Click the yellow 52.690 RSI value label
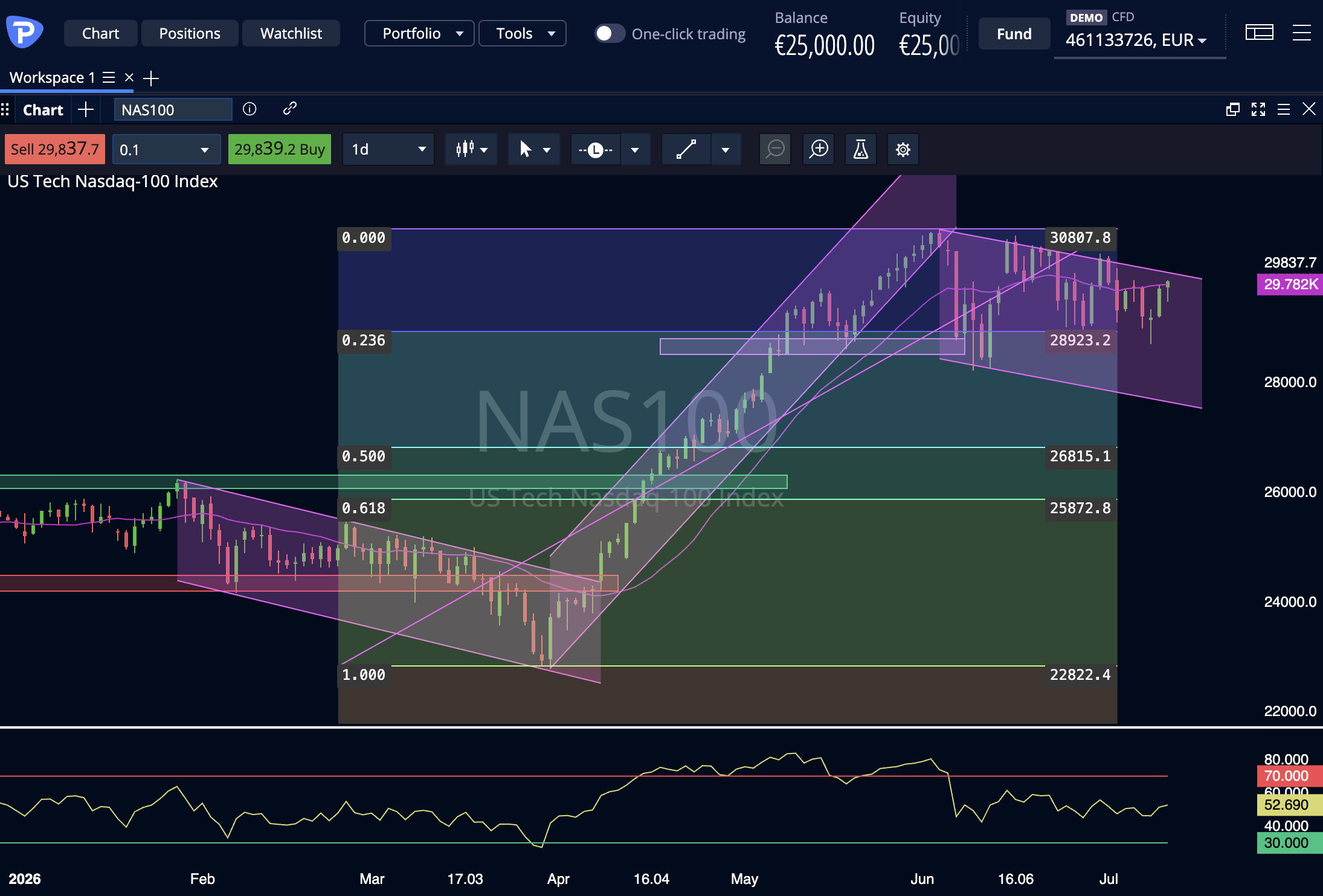Image resolution: width=1323 pixels, height=896 pixels. (1290, 805)
